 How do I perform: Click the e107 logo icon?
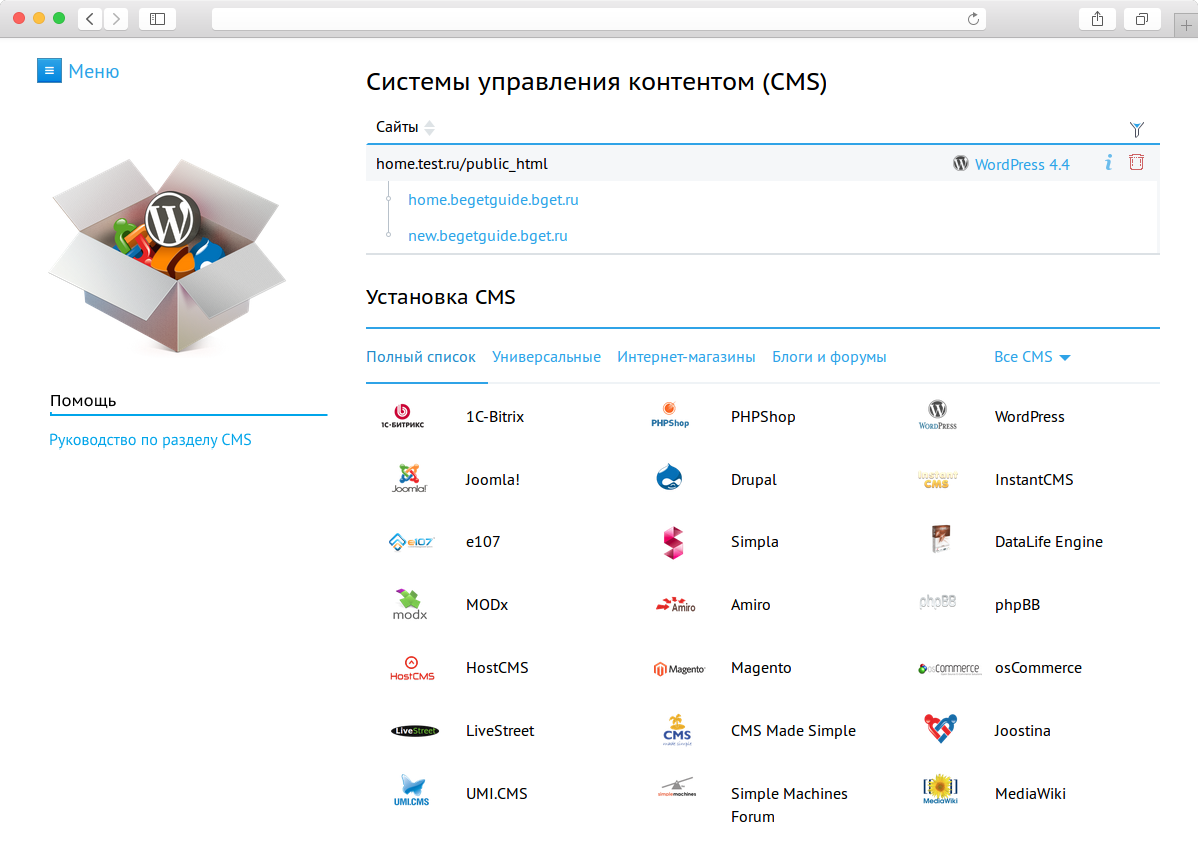point(411,542)
